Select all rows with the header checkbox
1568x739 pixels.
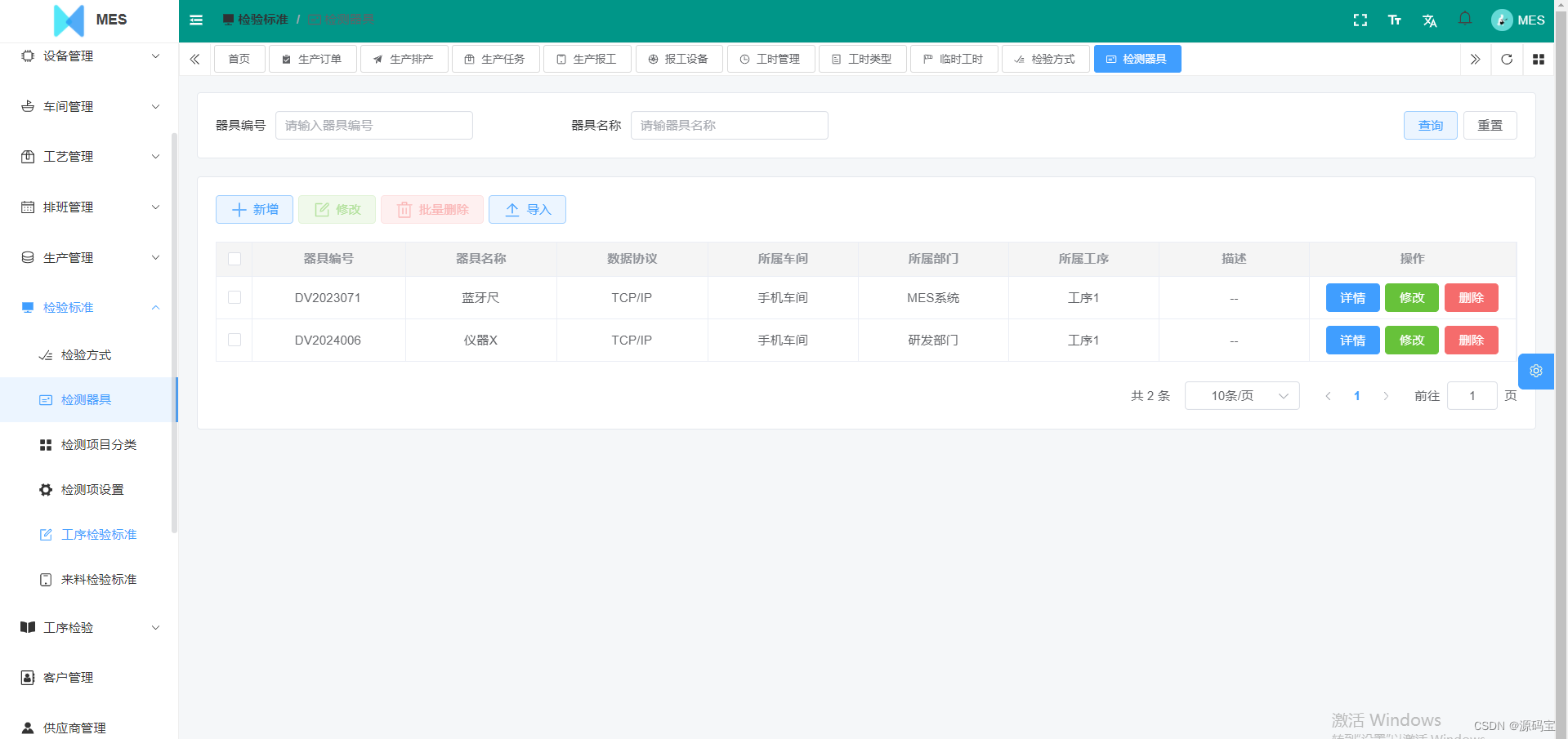[x=234, y=259]
